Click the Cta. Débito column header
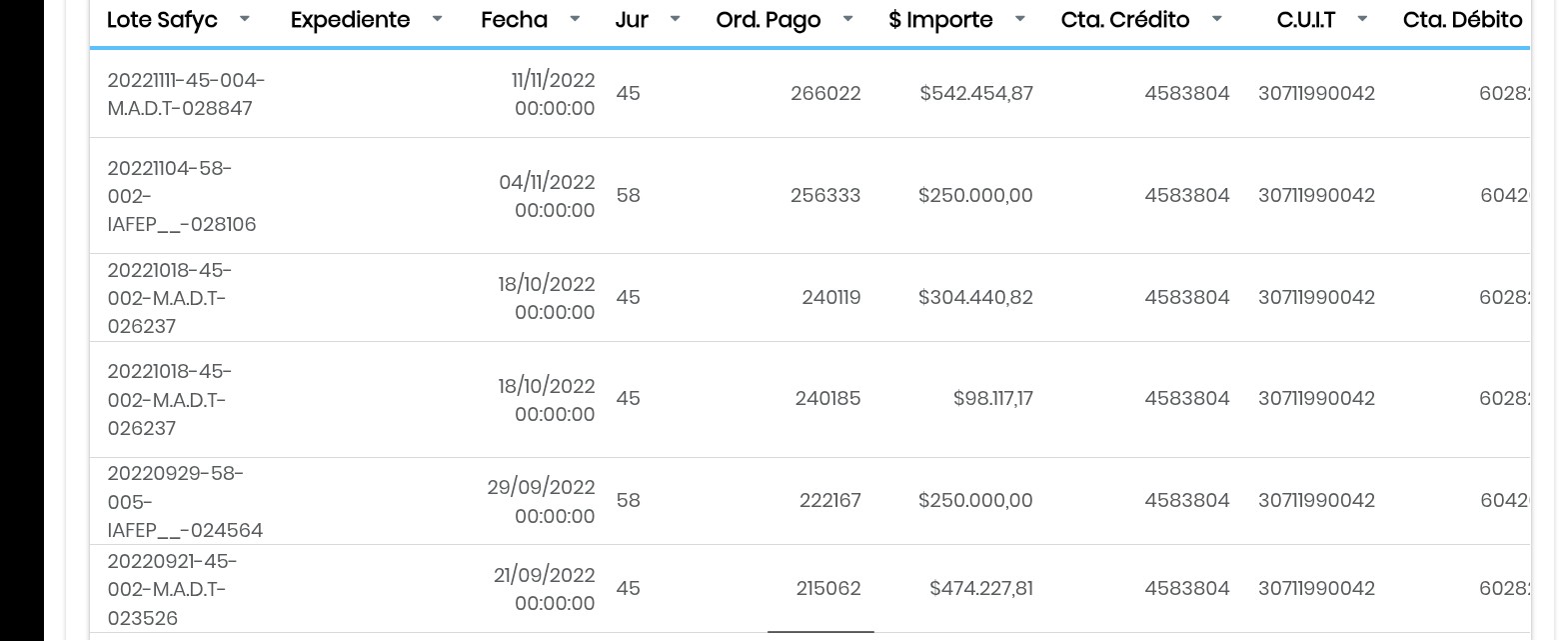 pos(1462,20)
